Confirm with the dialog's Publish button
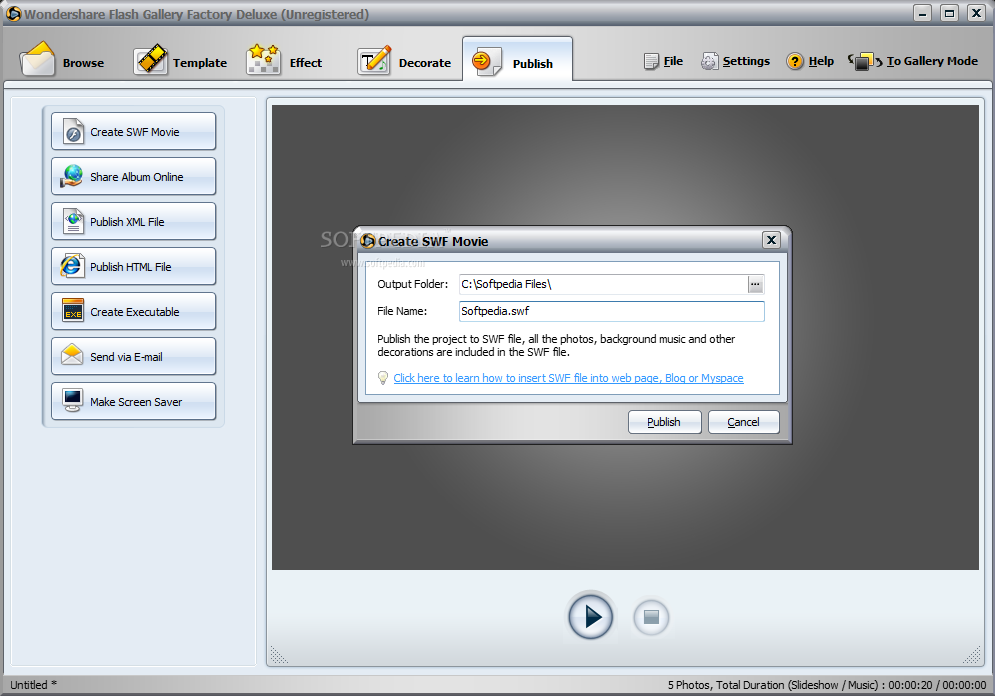 pyautogui.click(x=664, y=422)
